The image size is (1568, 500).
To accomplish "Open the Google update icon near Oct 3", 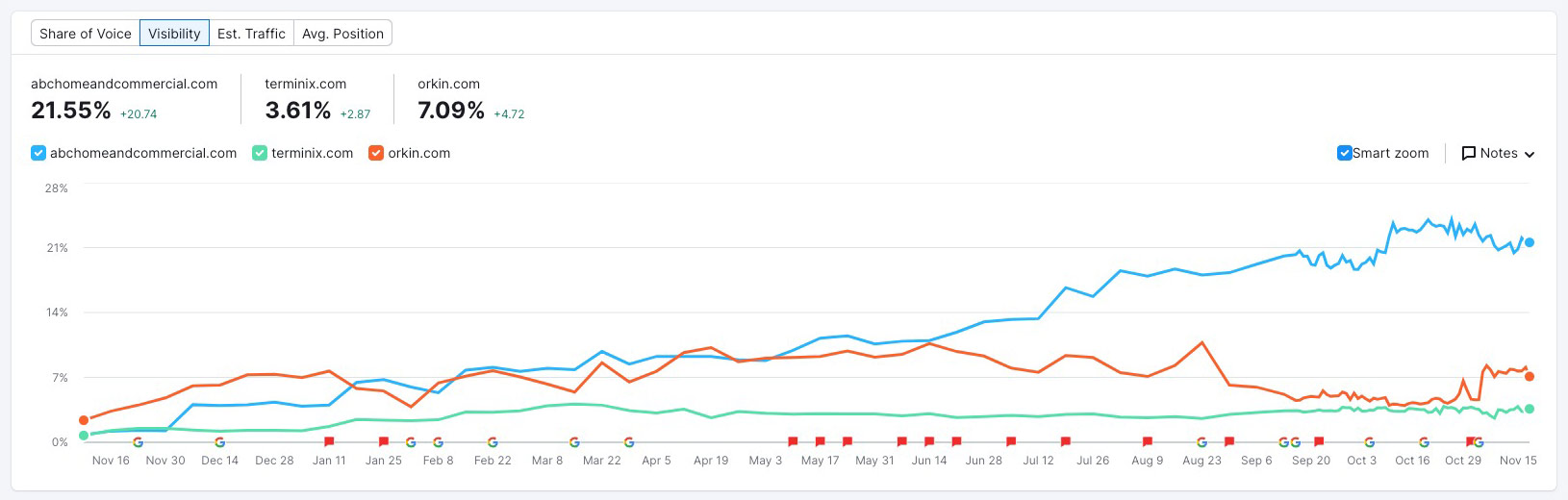I will point(1369,442).
